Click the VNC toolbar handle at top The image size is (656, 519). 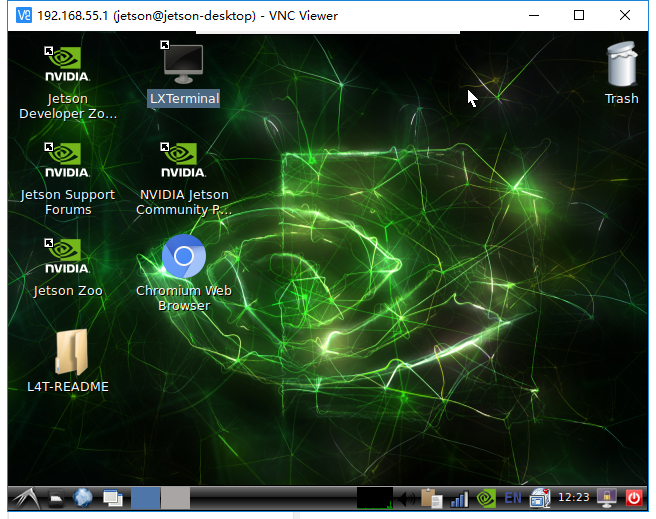328,32
